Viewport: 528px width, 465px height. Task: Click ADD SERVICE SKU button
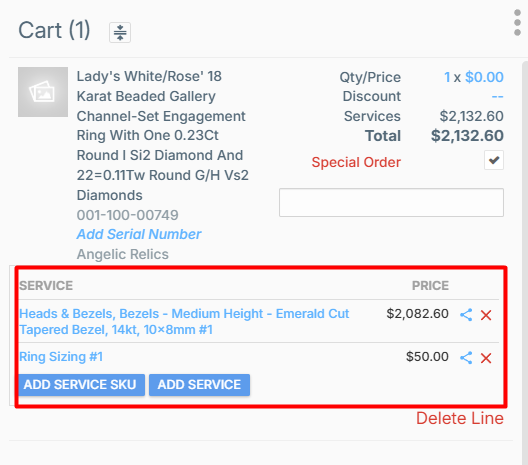[80, 385]
